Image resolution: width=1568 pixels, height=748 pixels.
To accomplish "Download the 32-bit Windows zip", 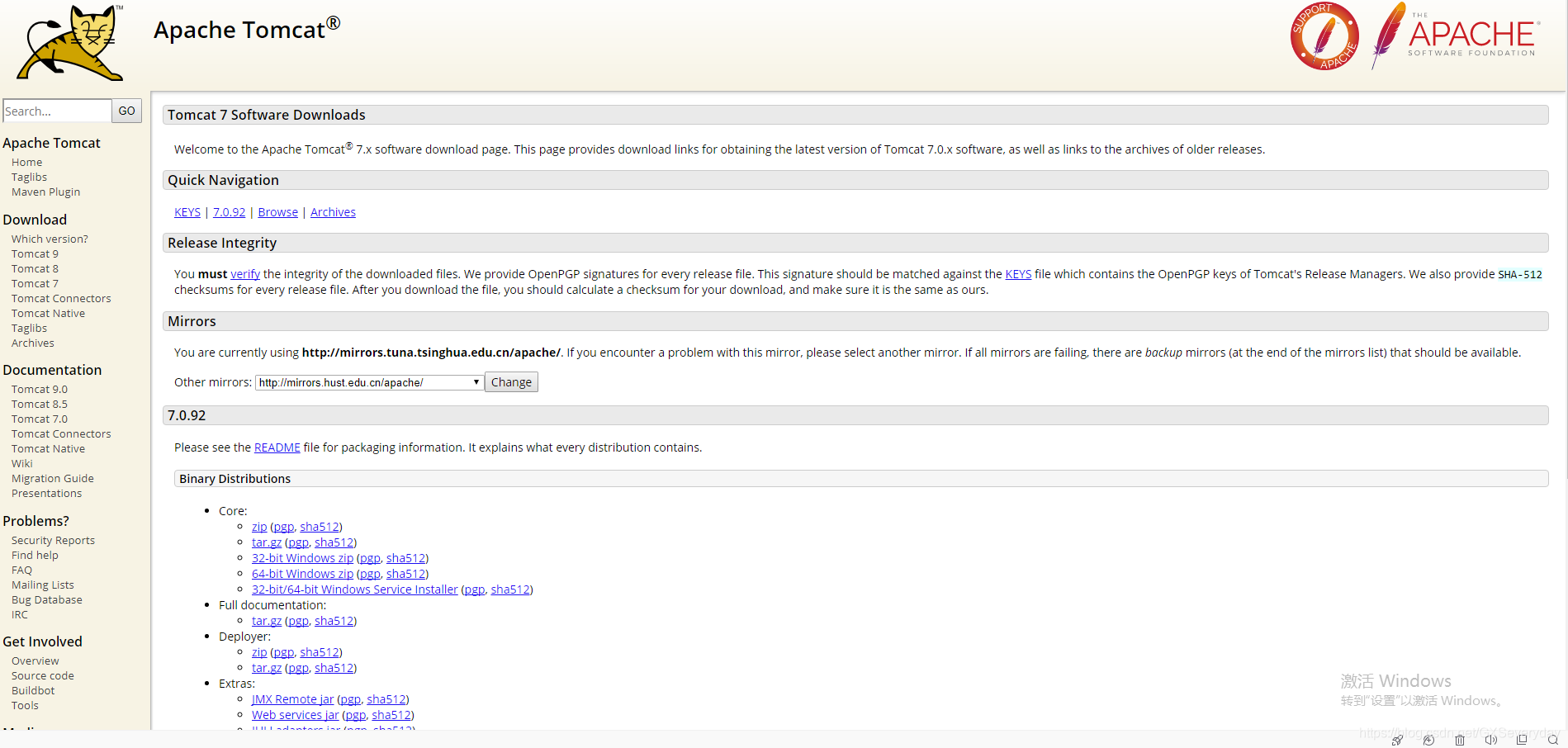I will coord(302,558).
